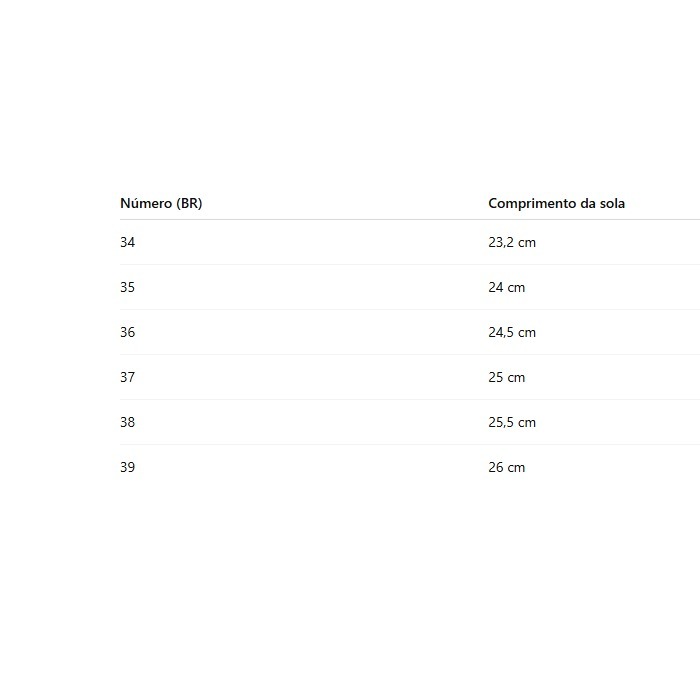
Task: Select size 36 in the table
Action: pyautogui.click(x=127, y=332)
